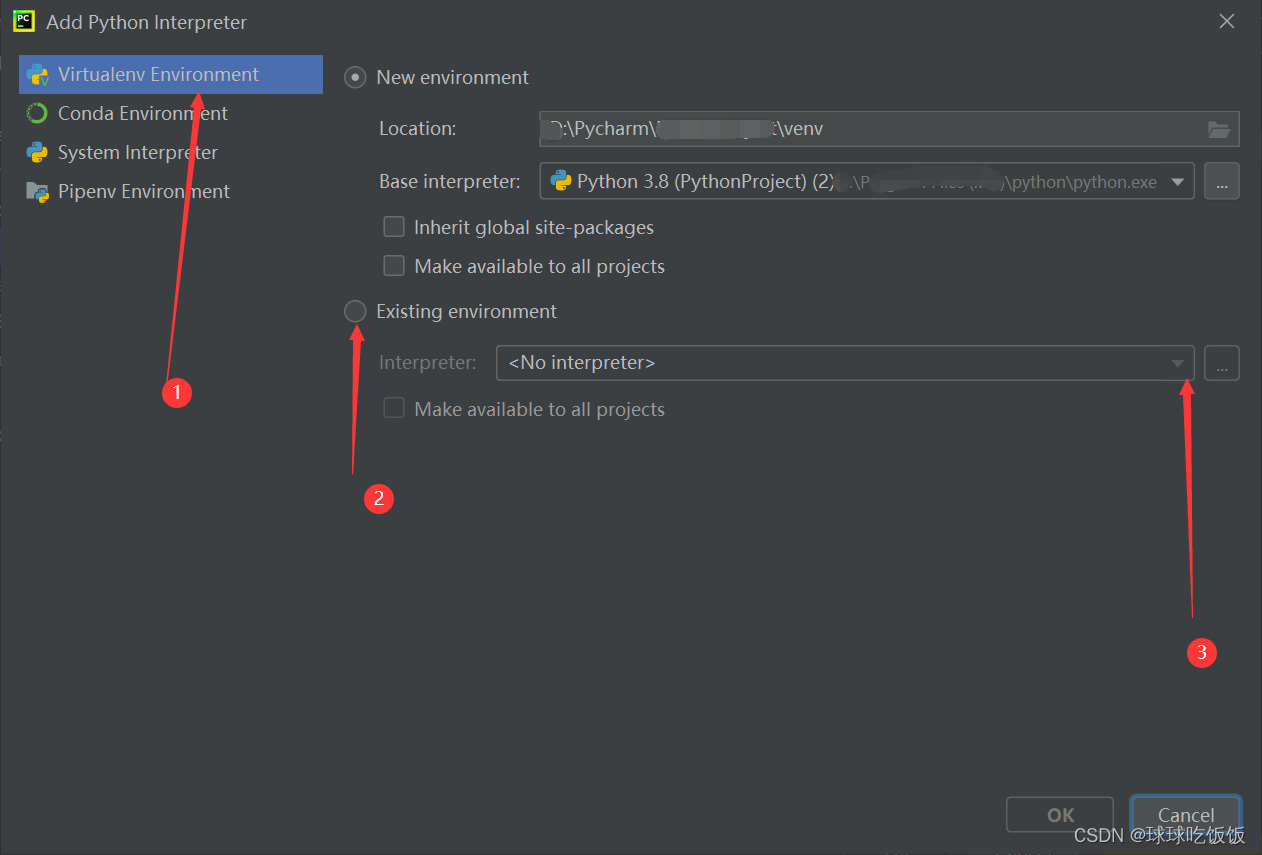Viewport: 1262px width, 855px height.
Task: Browse for location with folder icon
Action: [x=1218, y=129]
